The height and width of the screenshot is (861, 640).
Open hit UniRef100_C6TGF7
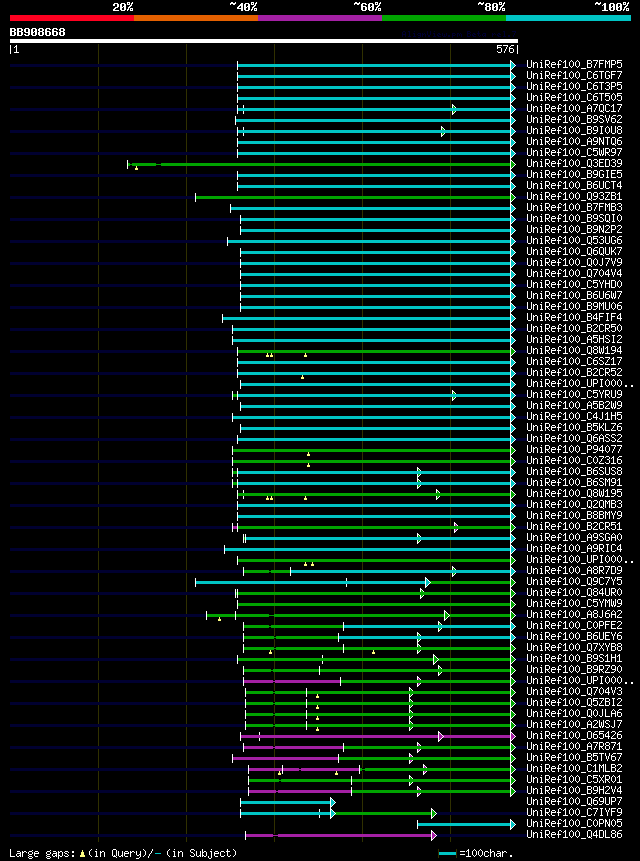point(574,75)
